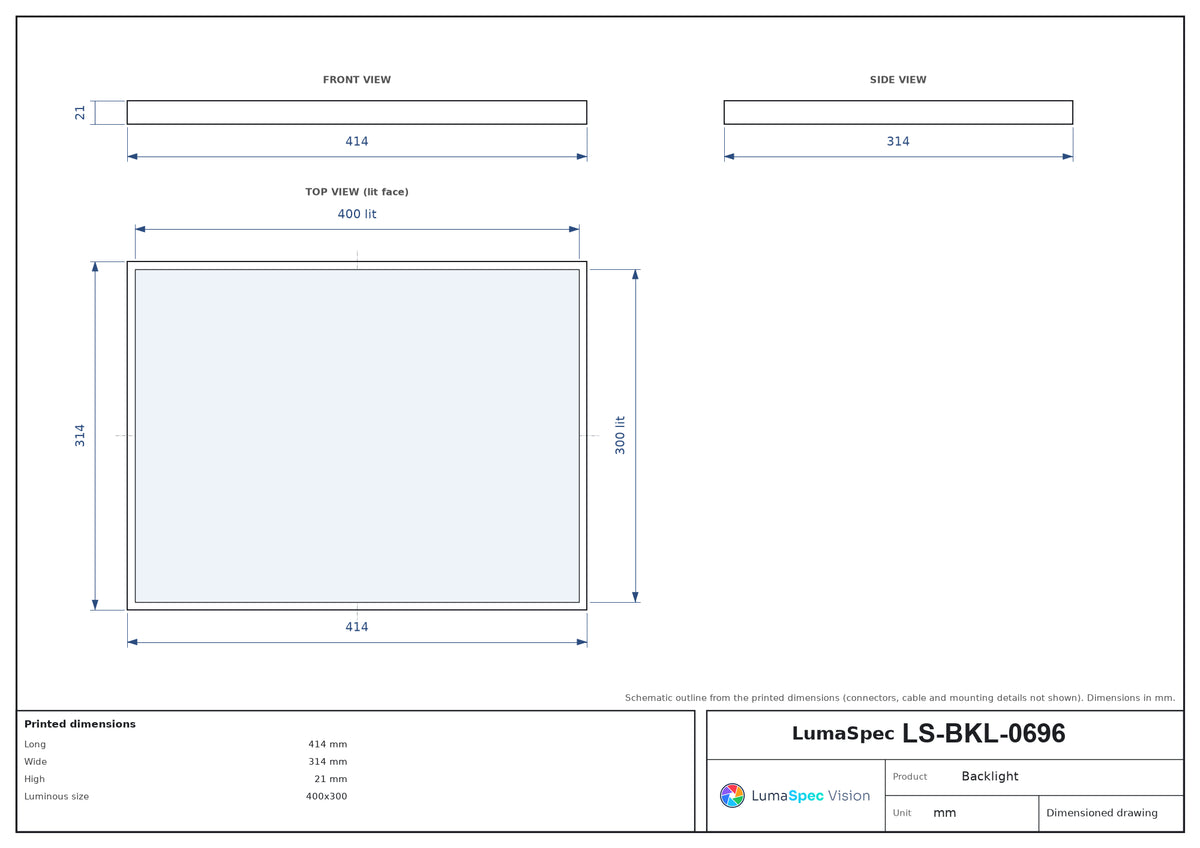Click the 300 lit vertical dimension
This screenshot has height=848, width=1200.
click(620, 435)
